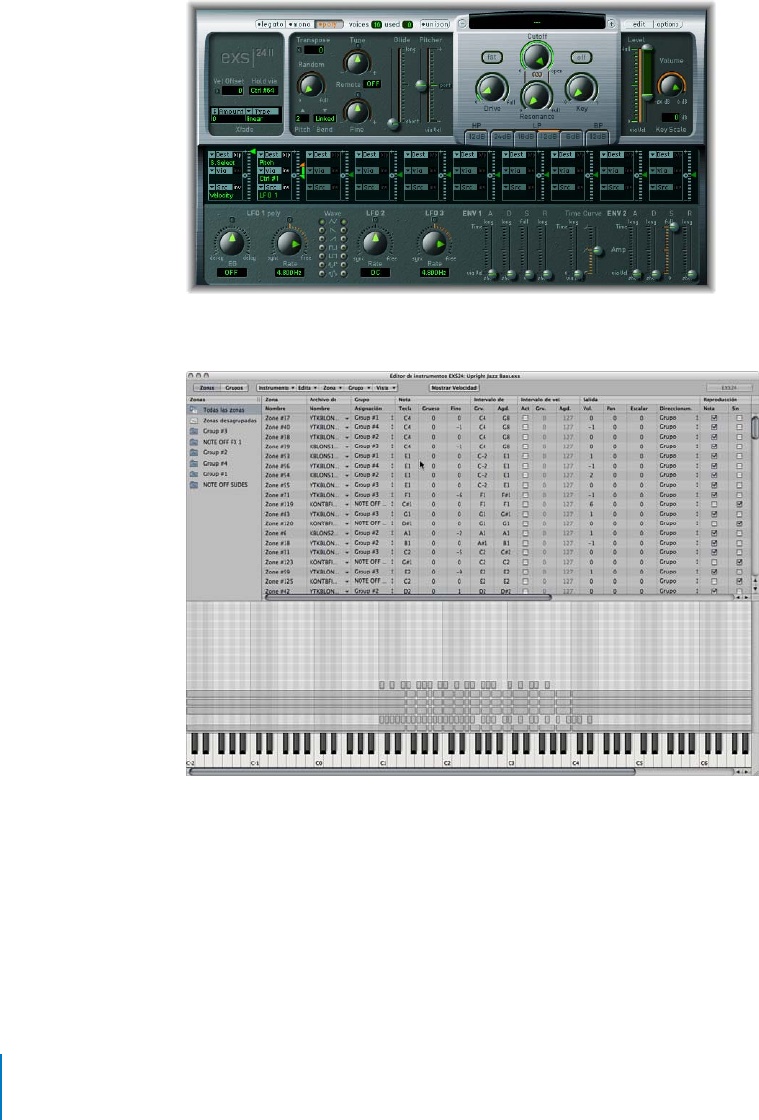Toggle the filter on/off button
The image size is (759, 1120).
[580, 57]
